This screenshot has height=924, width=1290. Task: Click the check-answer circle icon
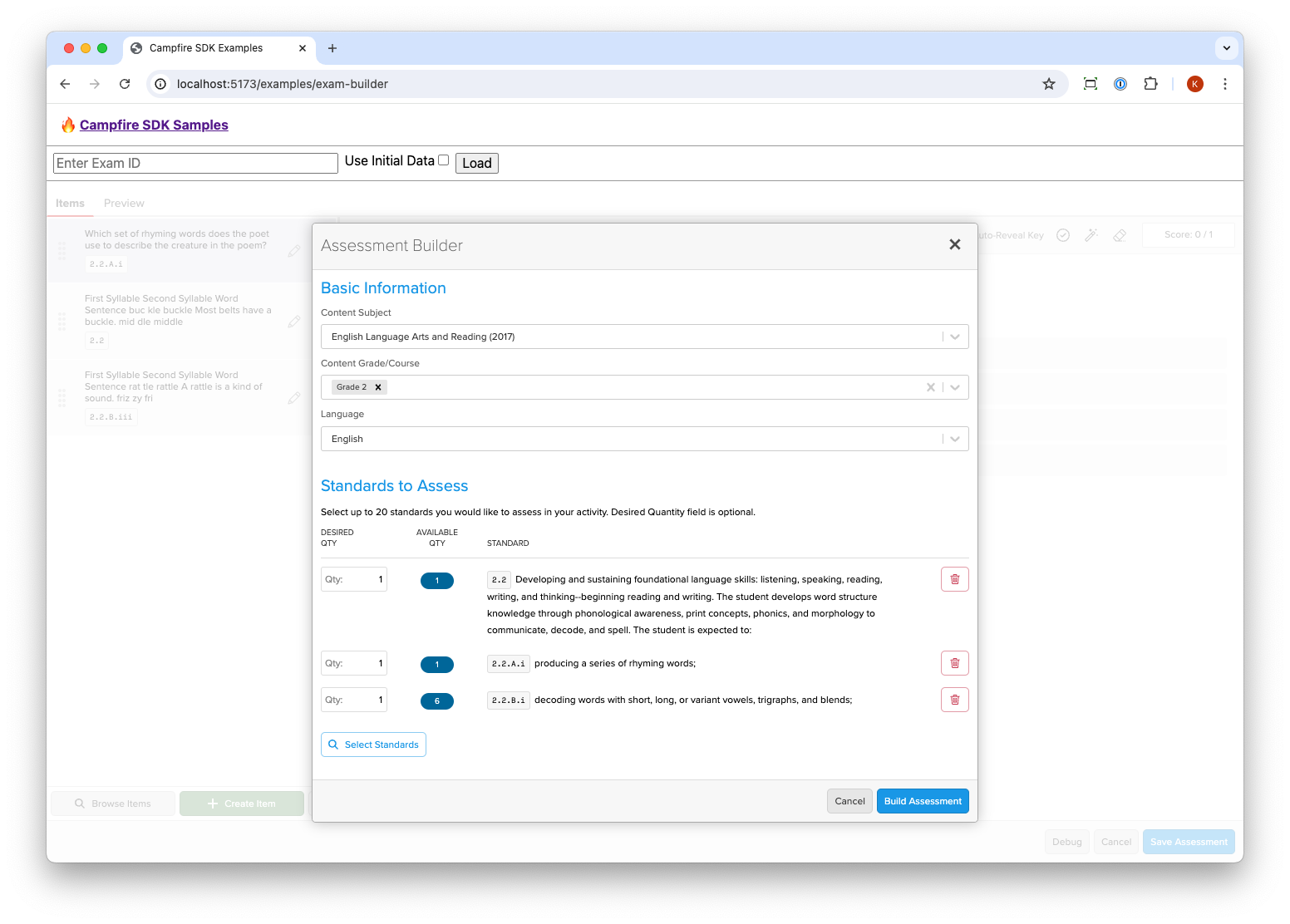[1062, 235]
